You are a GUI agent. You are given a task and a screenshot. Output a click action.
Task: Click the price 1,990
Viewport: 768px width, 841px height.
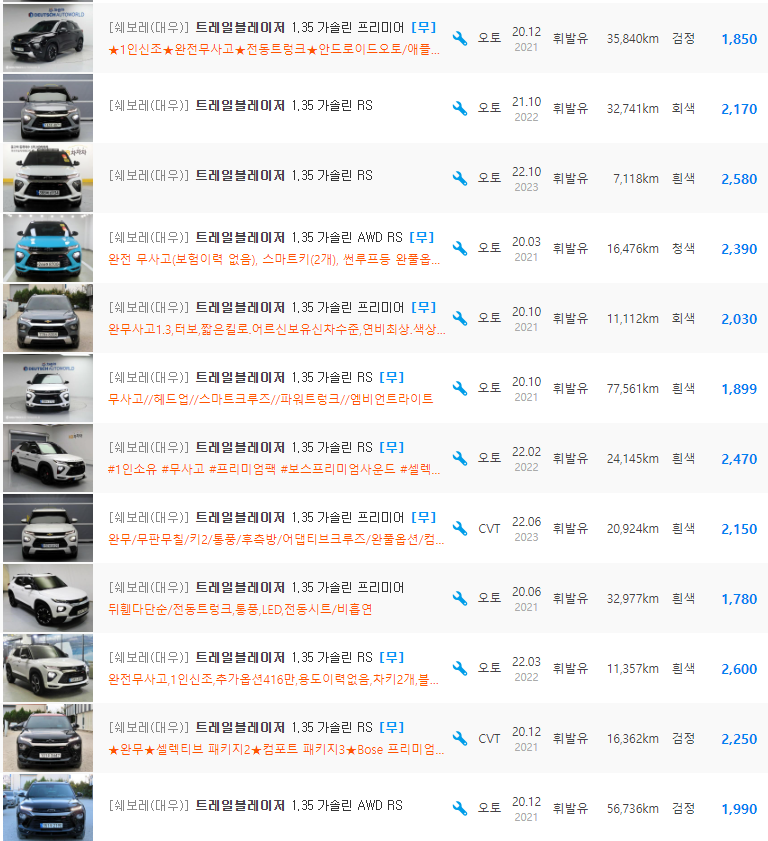point(739,809)
